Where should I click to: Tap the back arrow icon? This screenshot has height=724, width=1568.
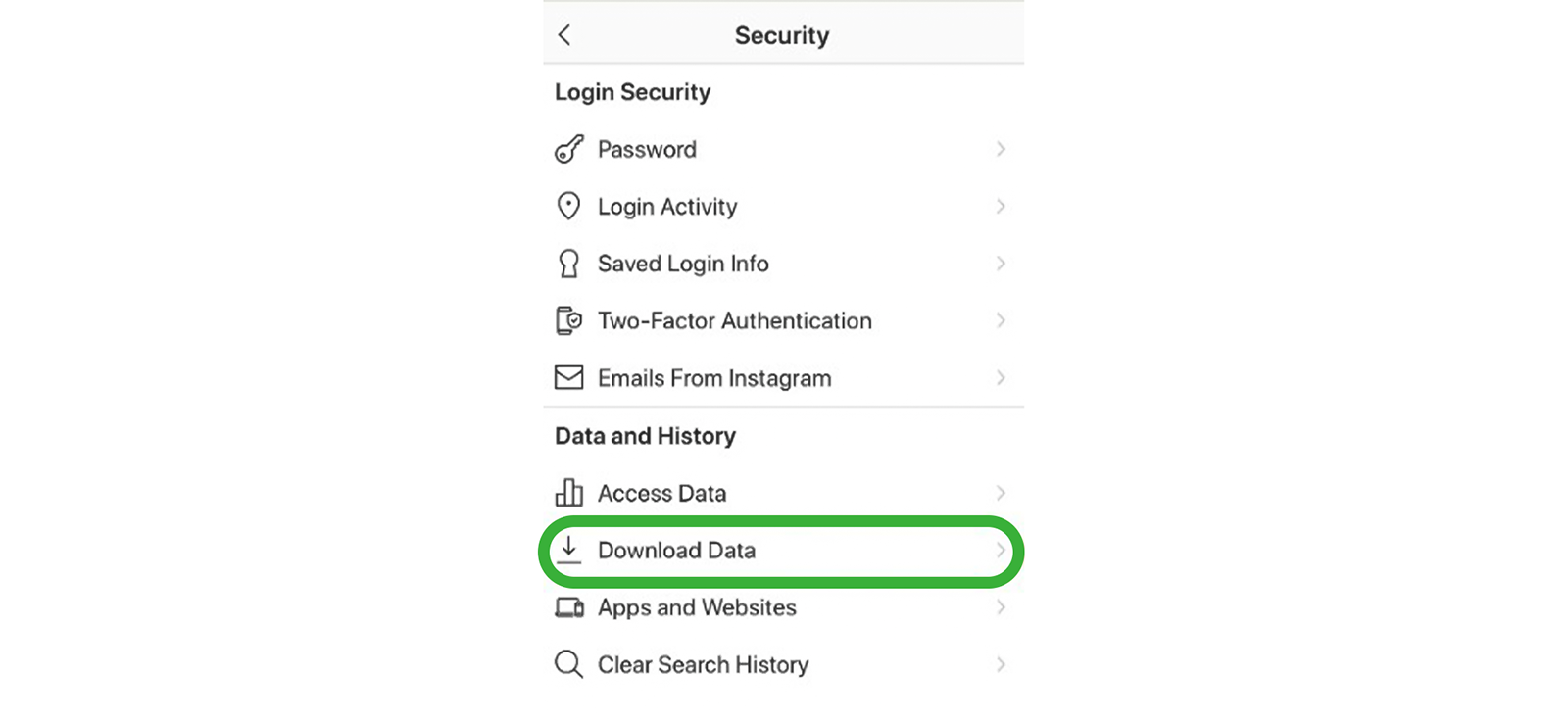click(x=564, y=35)
